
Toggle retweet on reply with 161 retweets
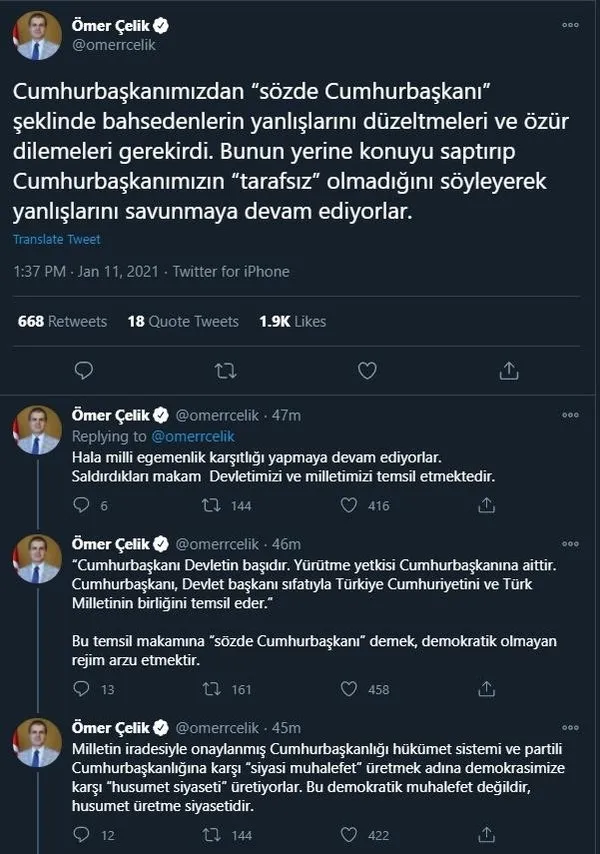[211, 688]
